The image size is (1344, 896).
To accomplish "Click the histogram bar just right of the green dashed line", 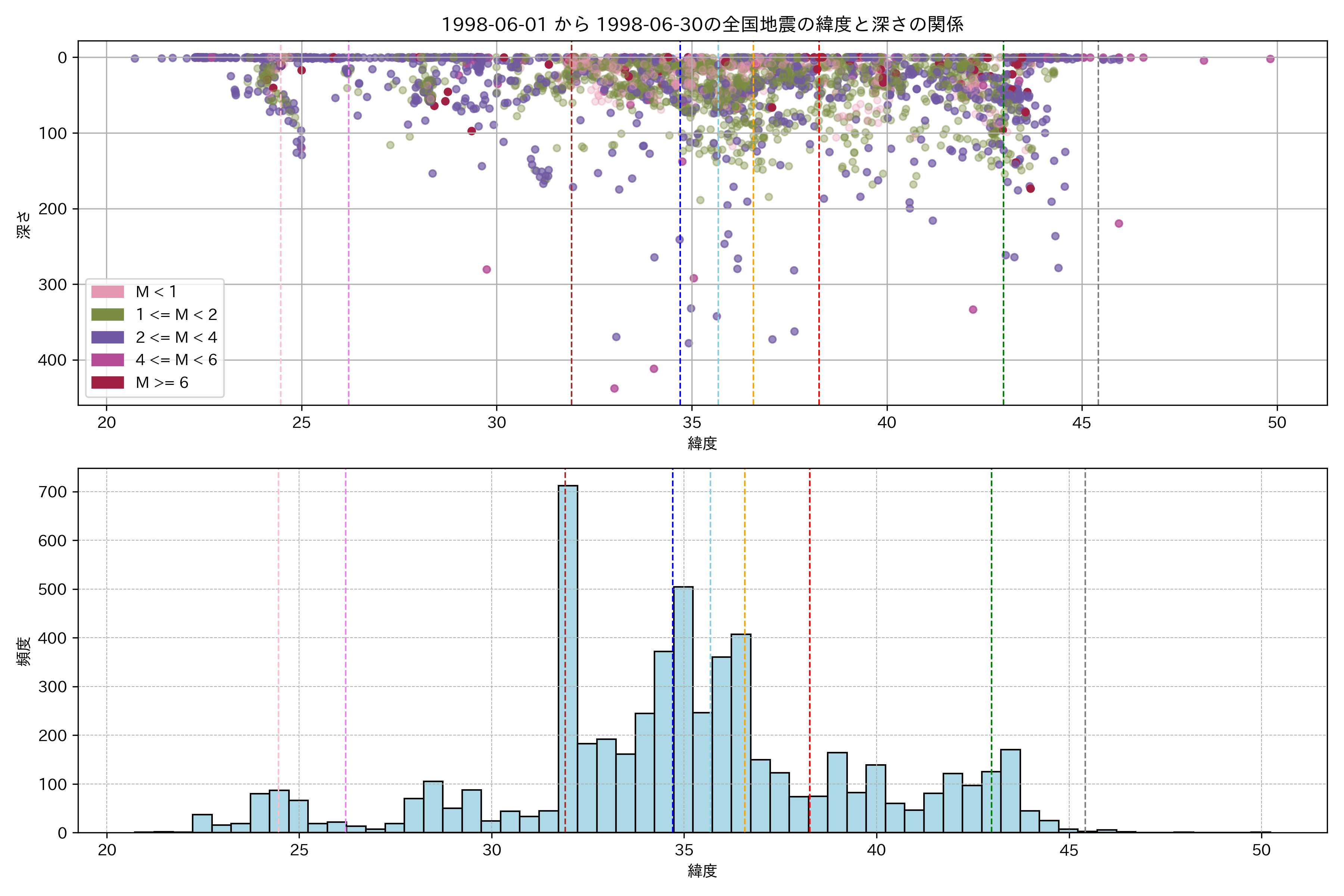I will (x=1010, y=791).
